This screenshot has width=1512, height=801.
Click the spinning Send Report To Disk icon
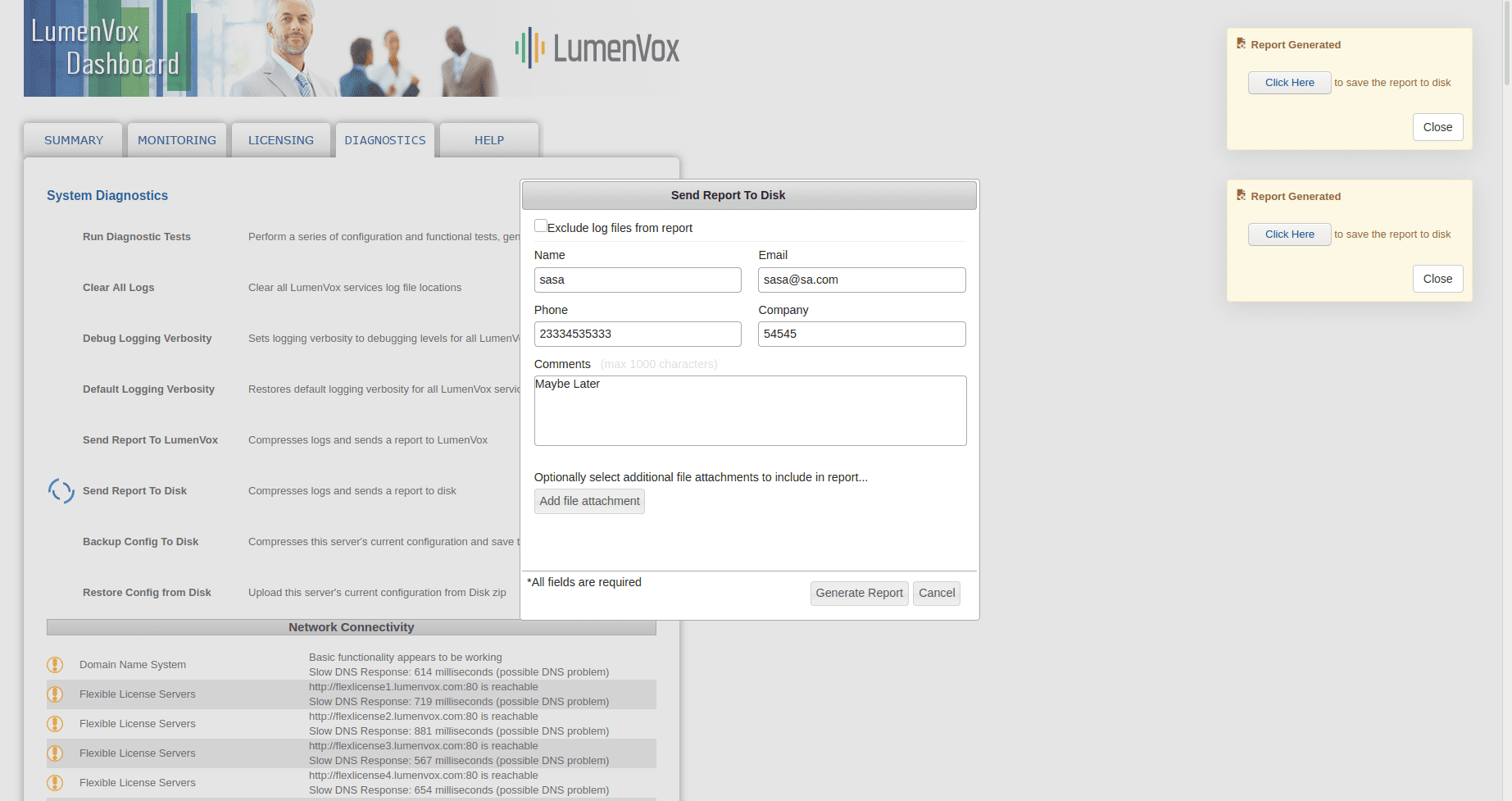61,491
